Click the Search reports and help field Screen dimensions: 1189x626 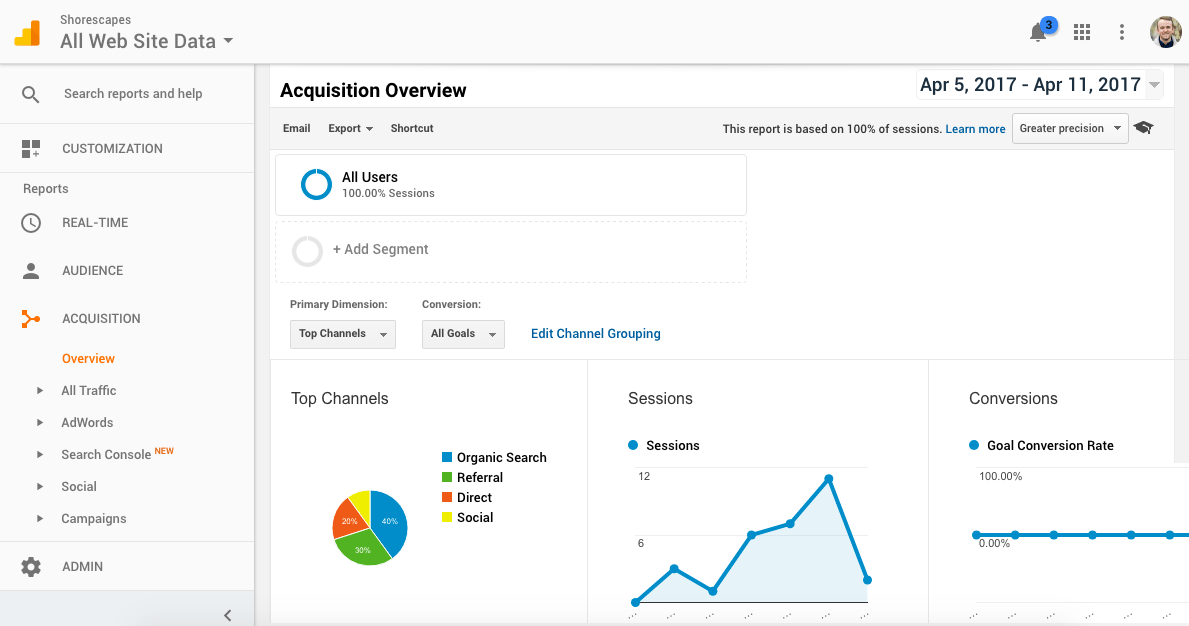[x=133, y=94]
